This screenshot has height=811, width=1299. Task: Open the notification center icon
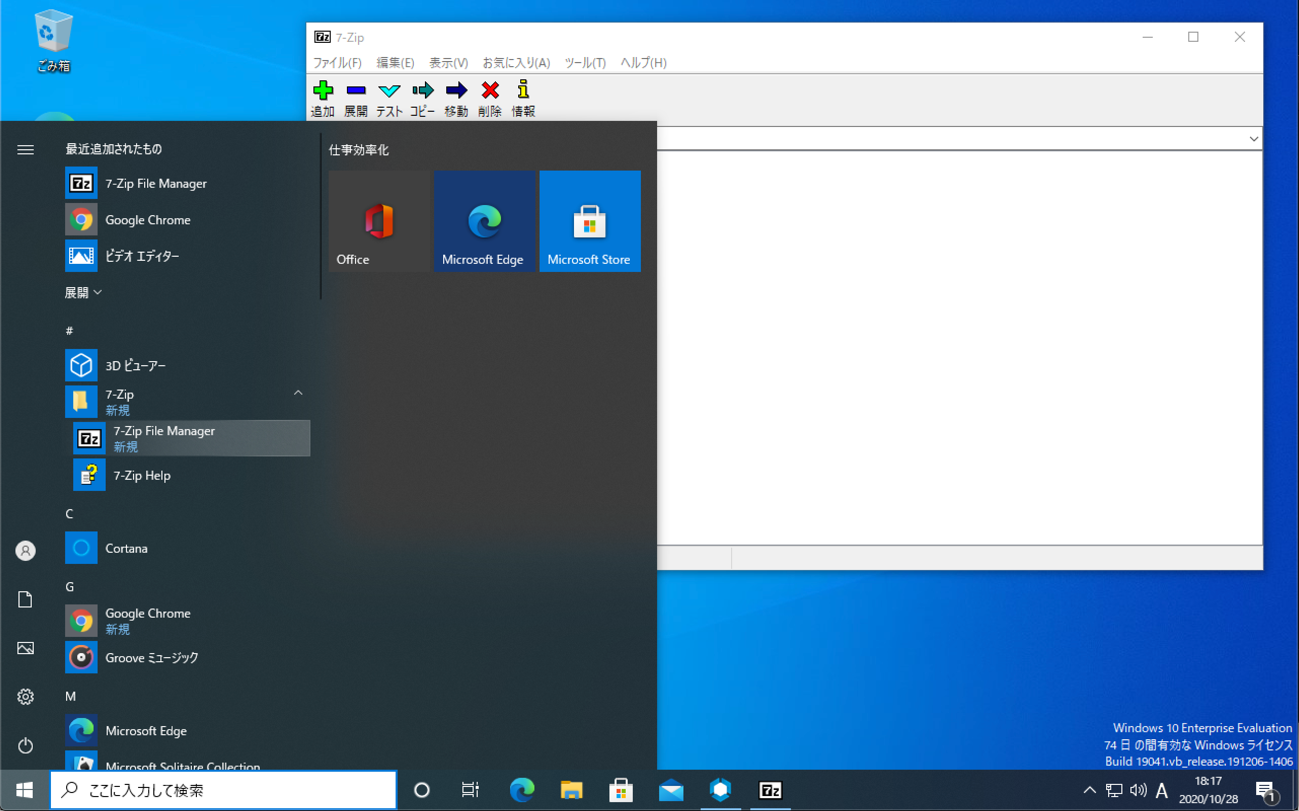1265,790
